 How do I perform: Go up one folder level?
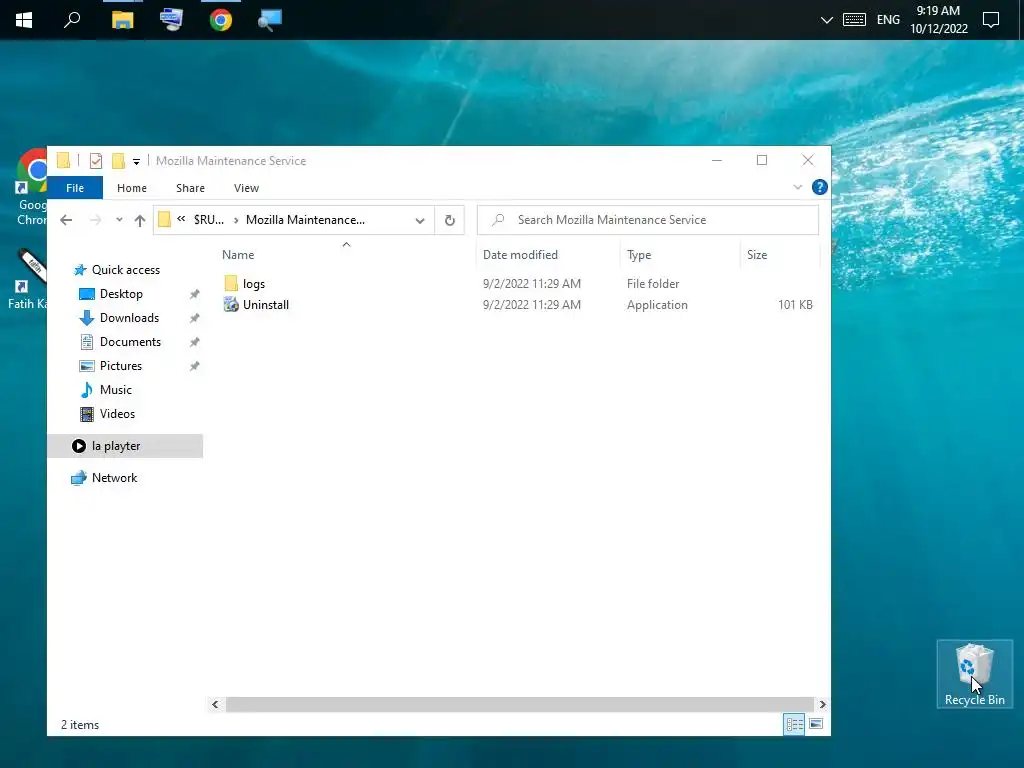click(140, 220)
